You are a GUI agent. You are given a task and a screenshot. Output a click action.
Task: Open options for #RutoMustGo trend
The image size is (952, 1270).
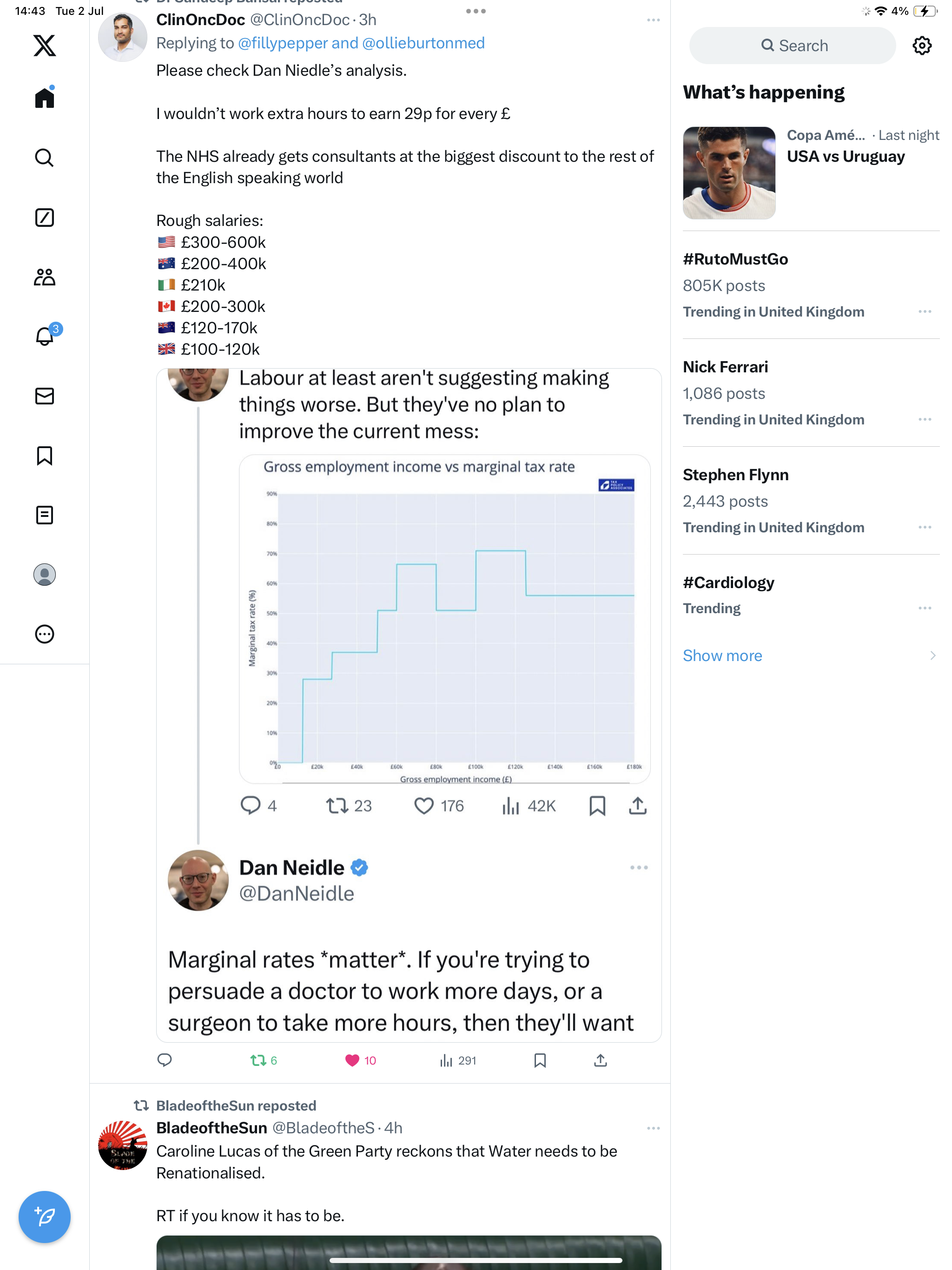coord(924,312)
